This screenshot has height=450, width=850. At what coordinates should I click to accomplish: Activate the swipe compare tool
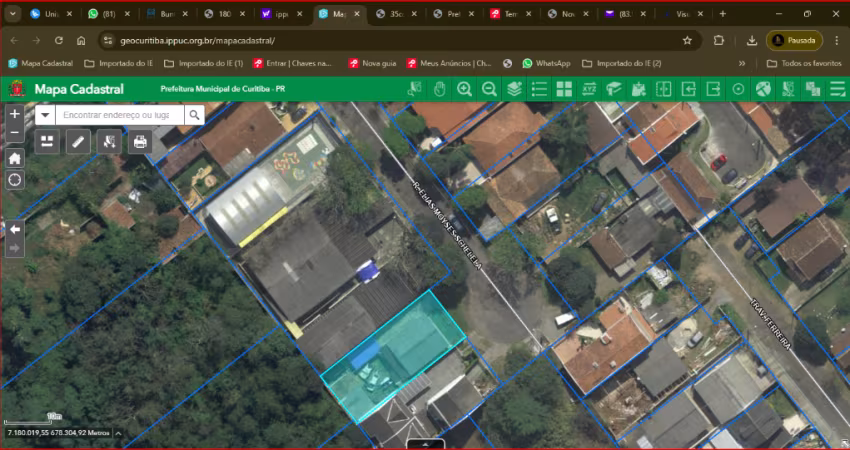click(x=664, y=89)
